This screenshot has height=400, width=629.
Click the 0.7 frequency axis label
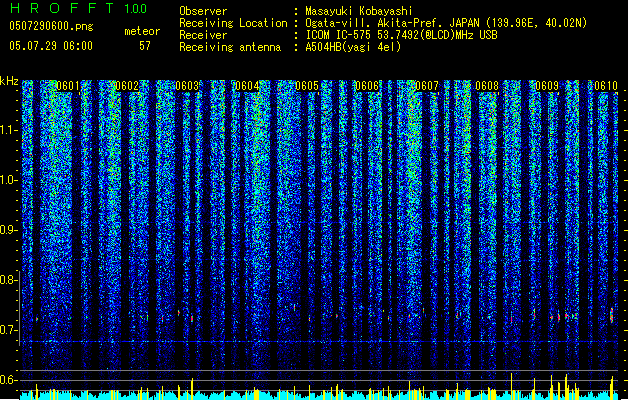coord(8,330)
